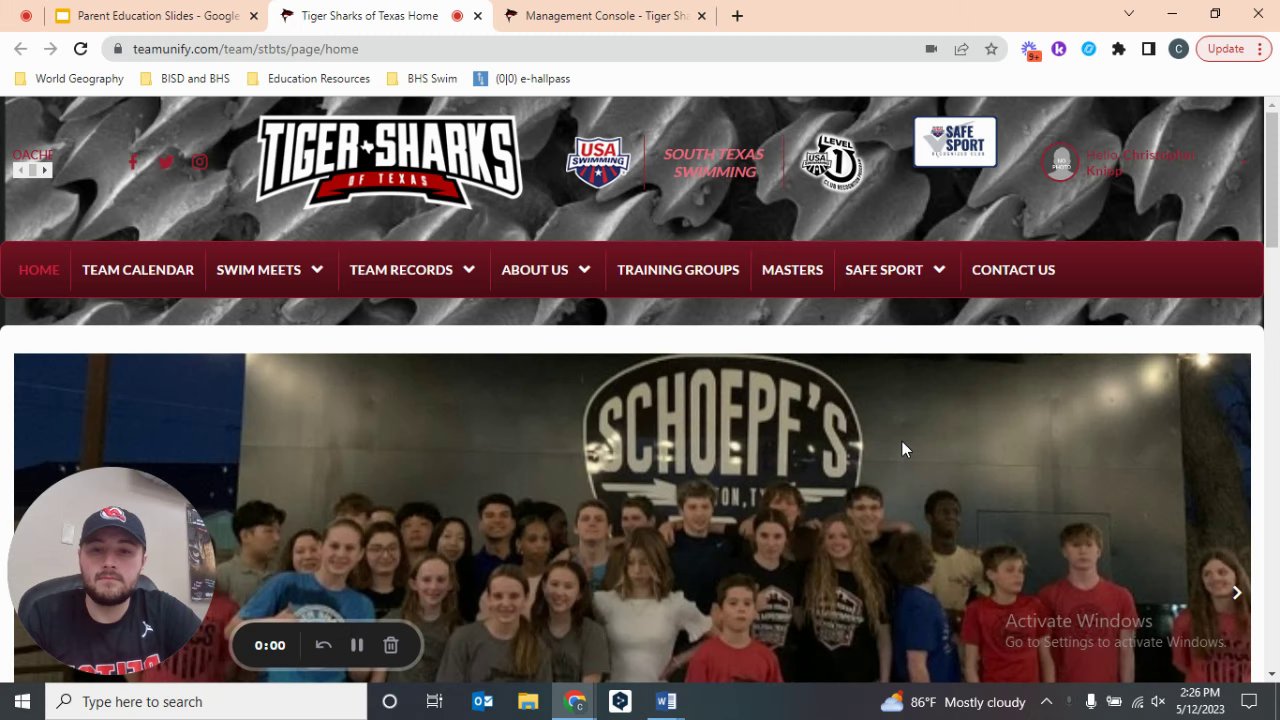This screenshot has width=1280, height=720.
Task: Click the taskbar search box
Action: (207, 702)
